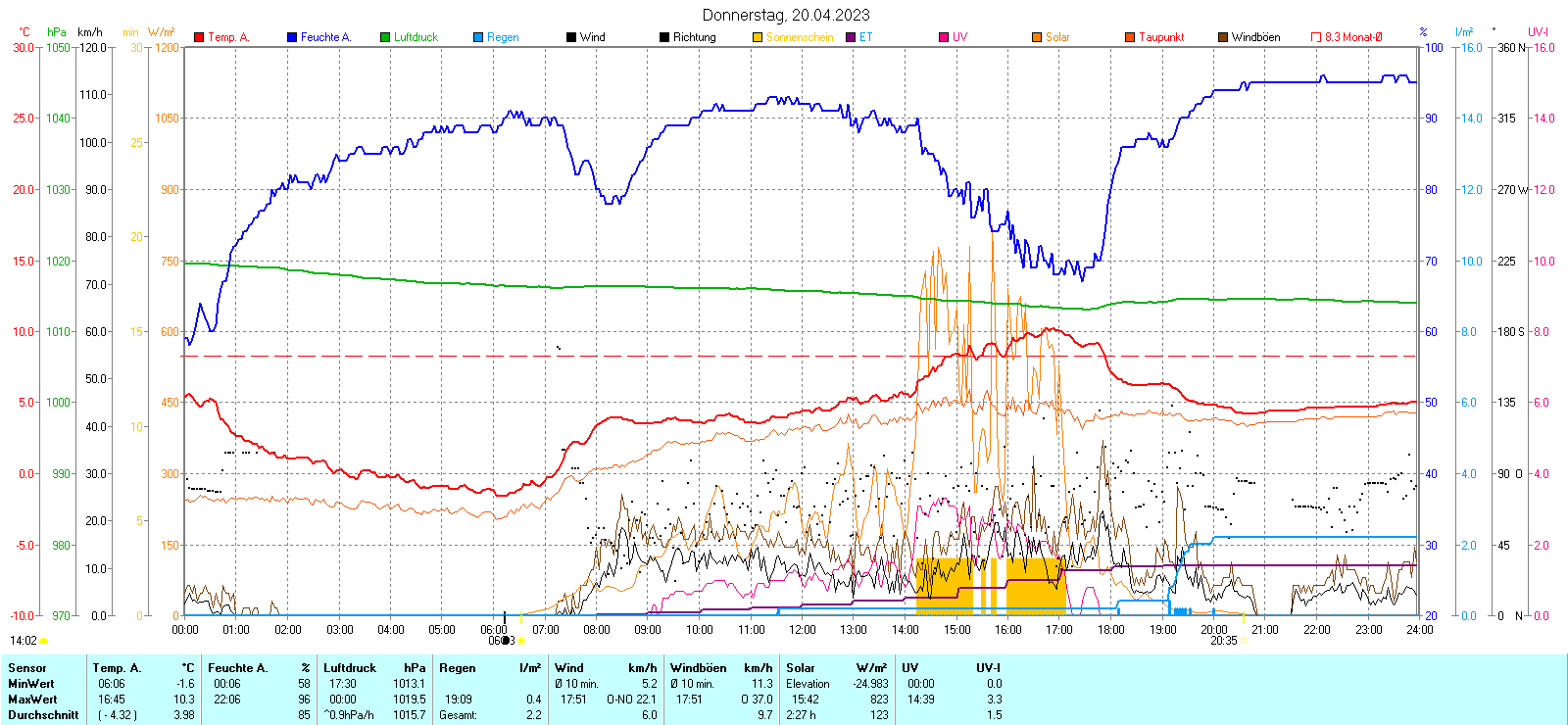Click the Richtung legend label

[x=694, y=37]
